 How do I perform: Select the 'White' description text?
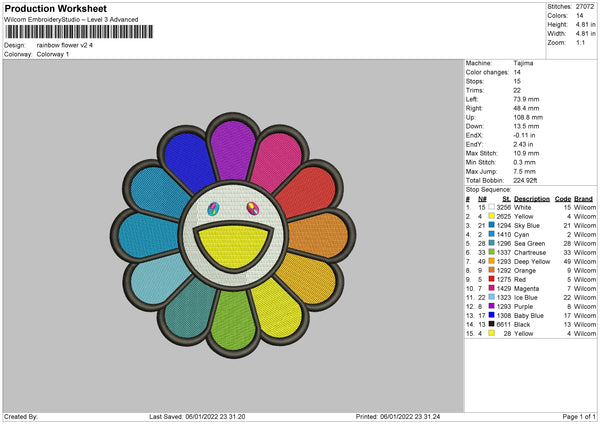click(522, 207)
